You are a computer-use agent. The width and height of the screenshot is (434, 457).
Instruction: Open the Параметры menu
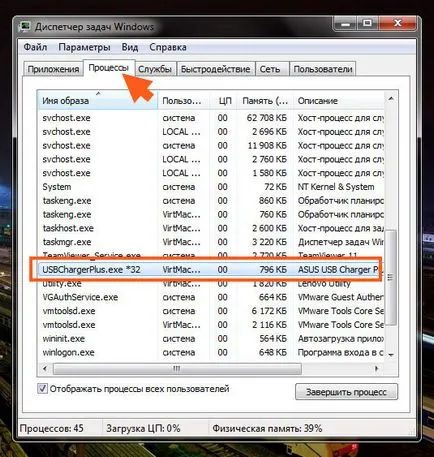[84, 47]
